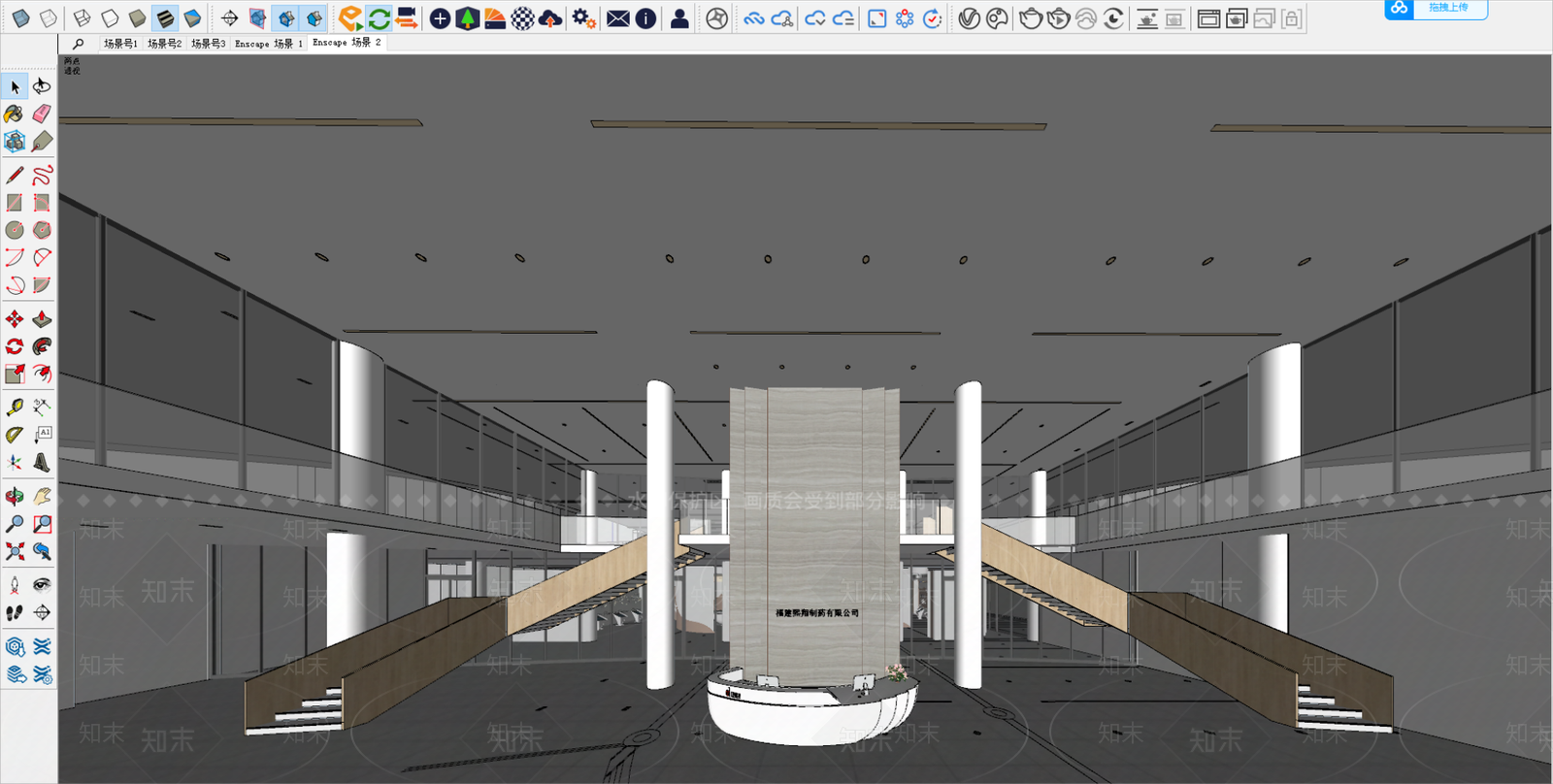Toggle Enscape view synchronization camera

[407, 17]
